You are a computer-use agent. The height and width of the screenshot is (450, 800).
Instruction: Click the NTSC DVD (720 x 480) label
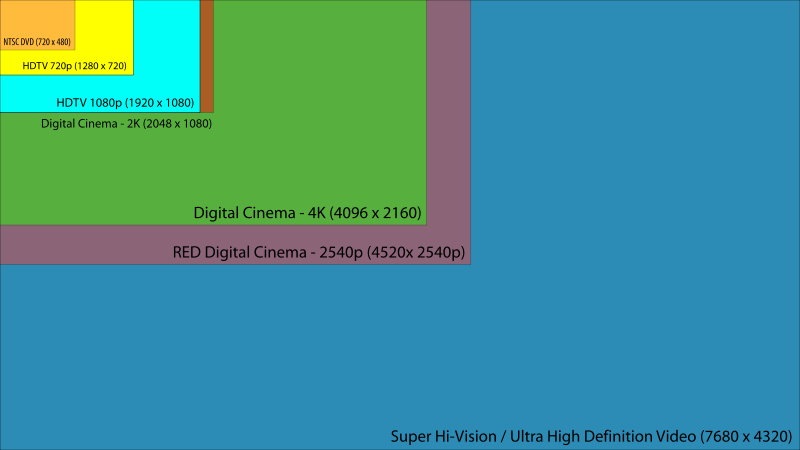pos(37,42)
